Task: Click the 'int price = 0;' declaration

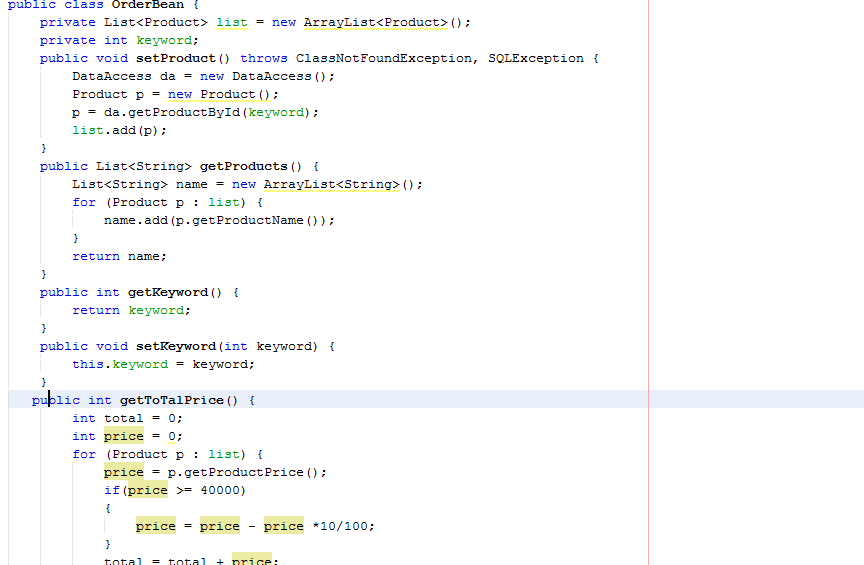Action: (127, 437)
